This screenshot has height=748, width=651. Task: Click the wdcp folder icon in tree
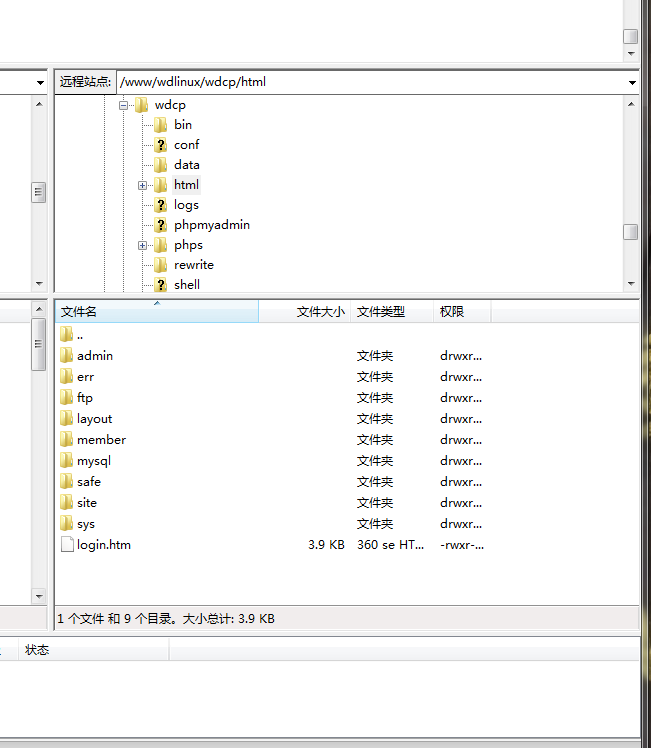tap(142, 105)
